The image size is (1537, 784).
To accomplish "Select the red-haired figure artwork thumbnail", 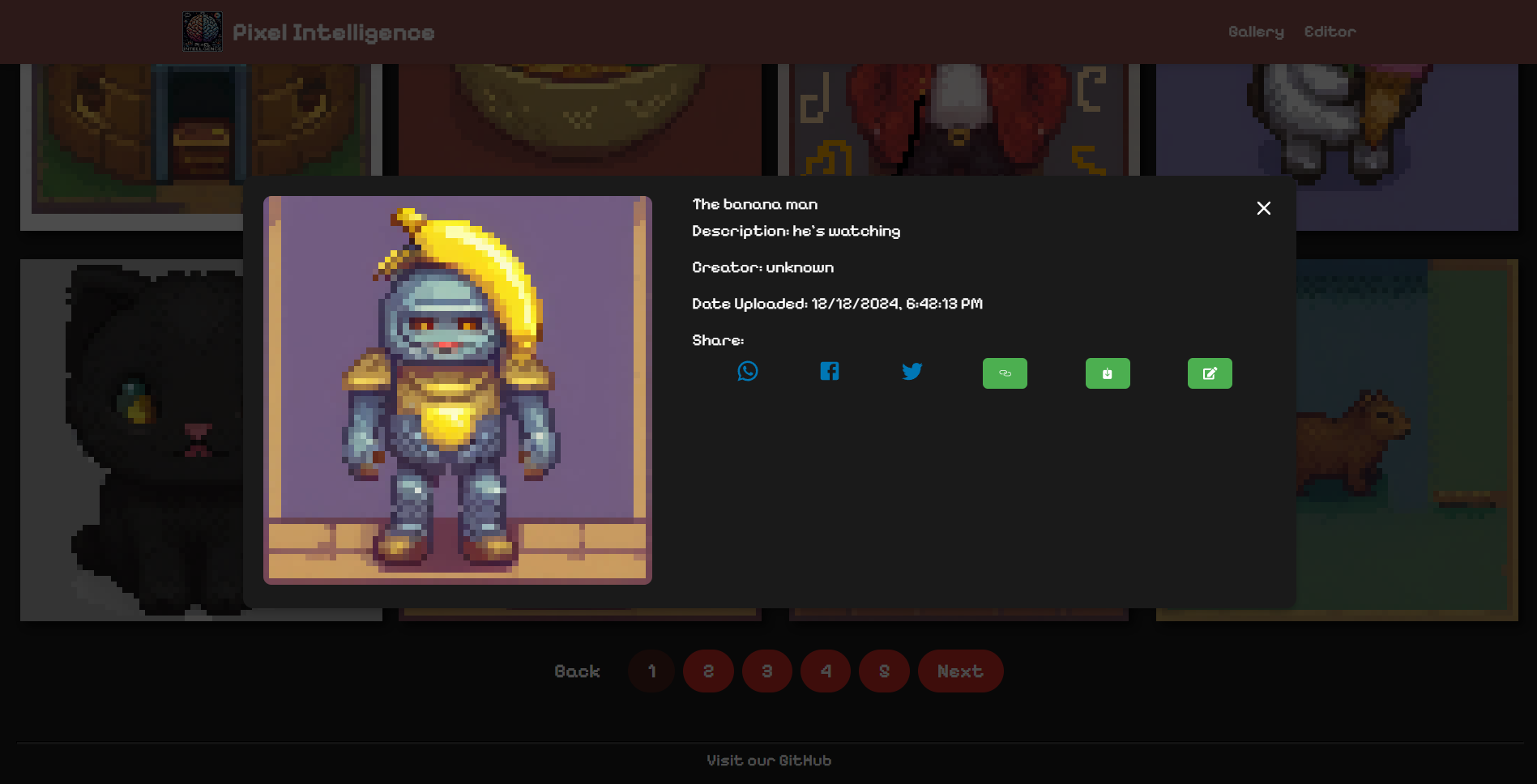I will click(x=958, y=120).
